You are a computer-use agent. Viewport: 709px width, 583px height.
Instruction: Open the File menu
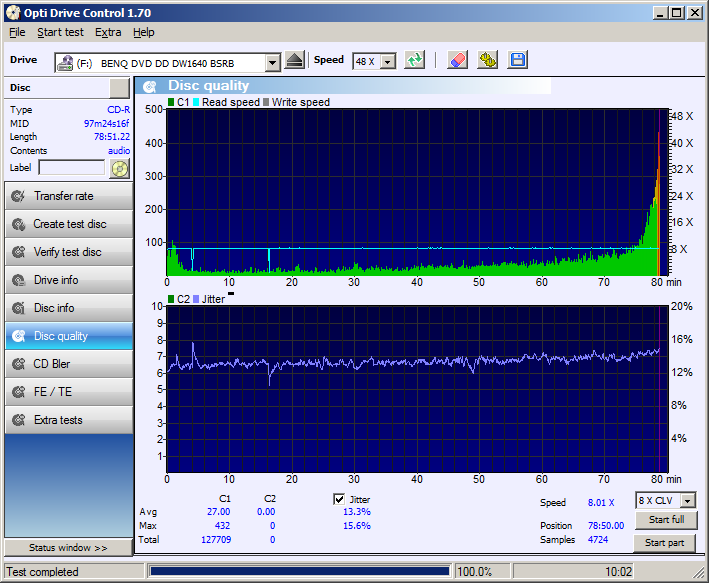[x=17, y=33]
